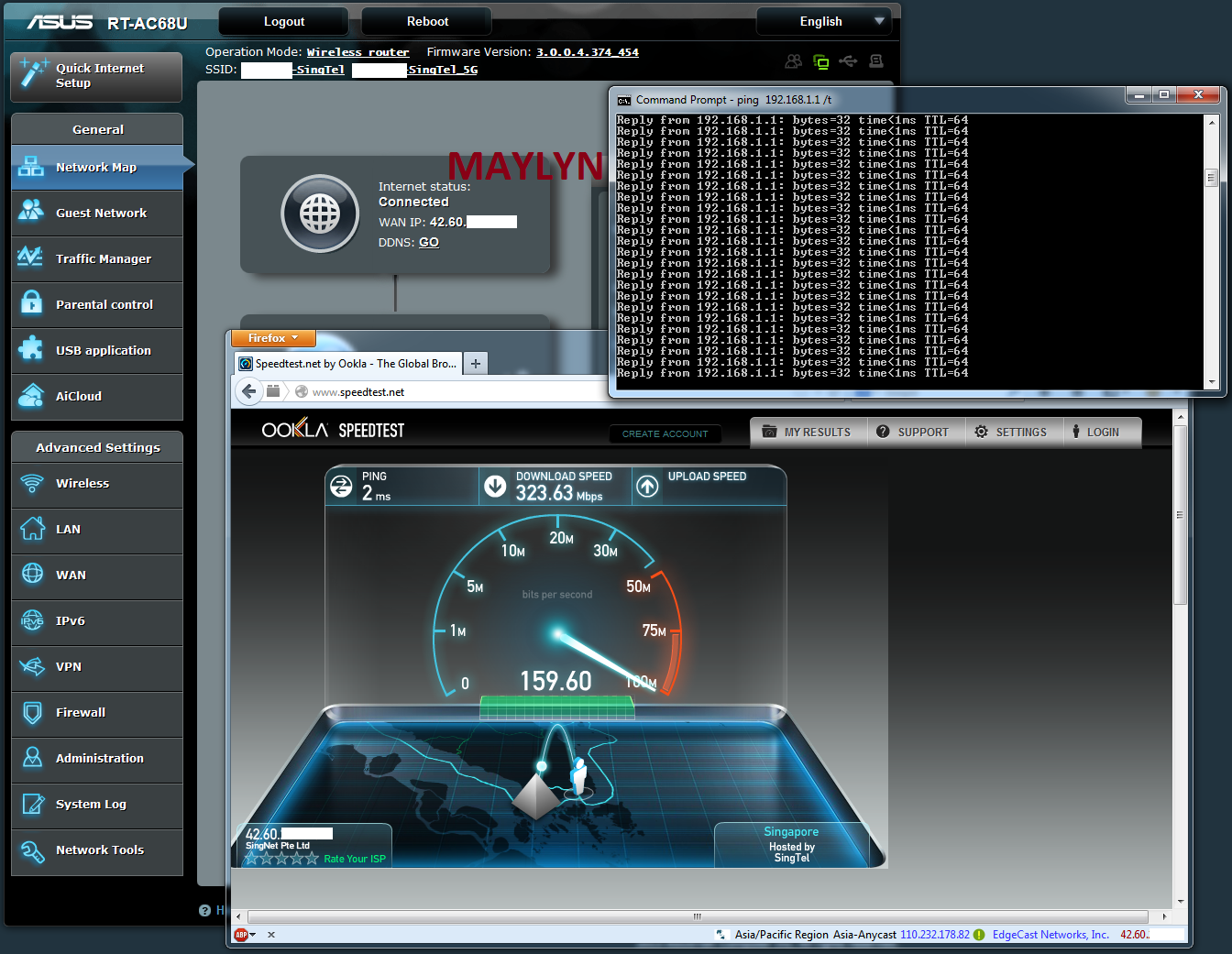The image size is (1232, 954).
Task: Click the Adblock icon in status bar
Action: [x=240, y=935]
